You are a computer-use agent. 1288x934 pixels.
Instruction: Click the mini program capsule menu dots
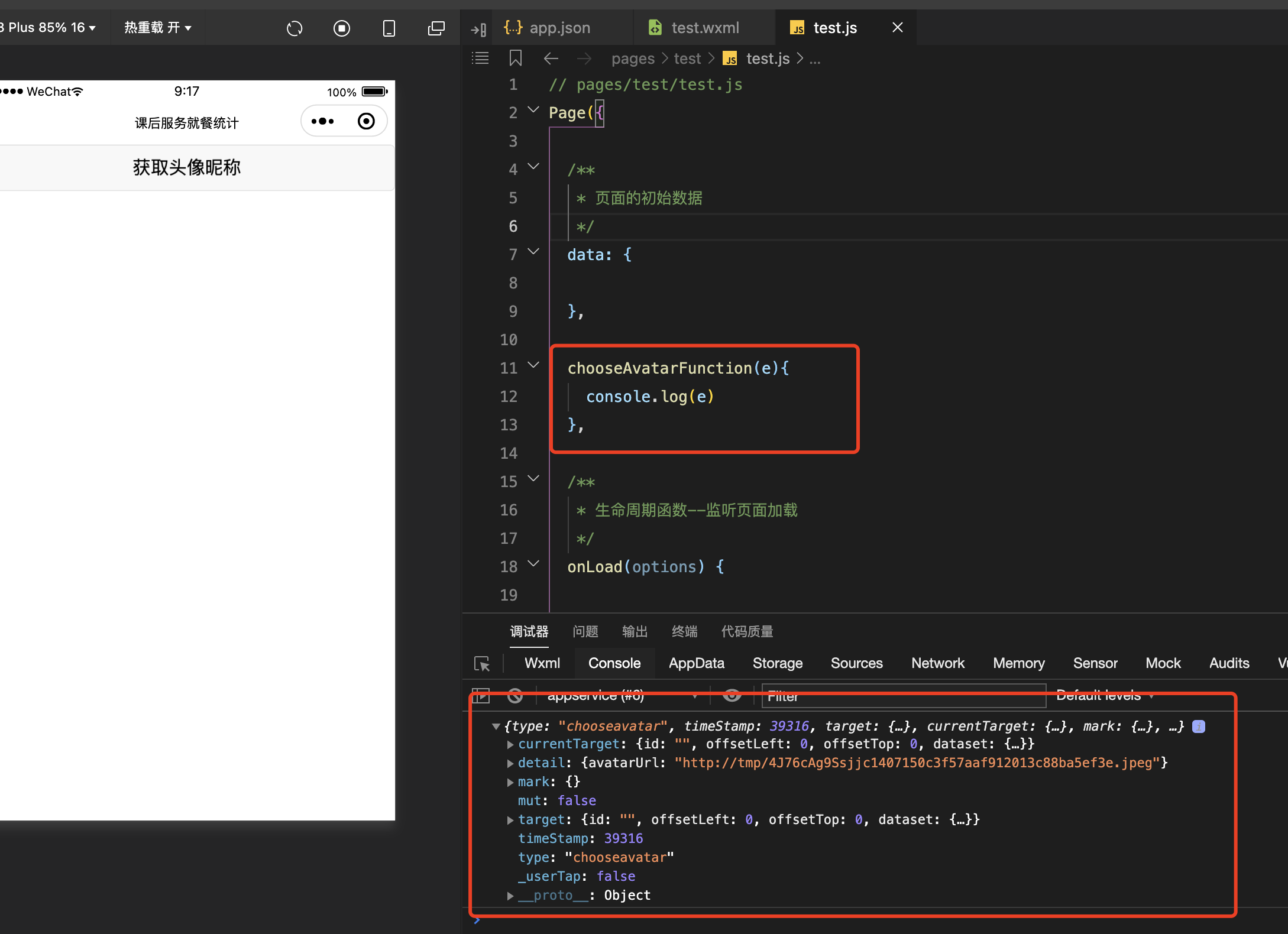click(323, 121)
